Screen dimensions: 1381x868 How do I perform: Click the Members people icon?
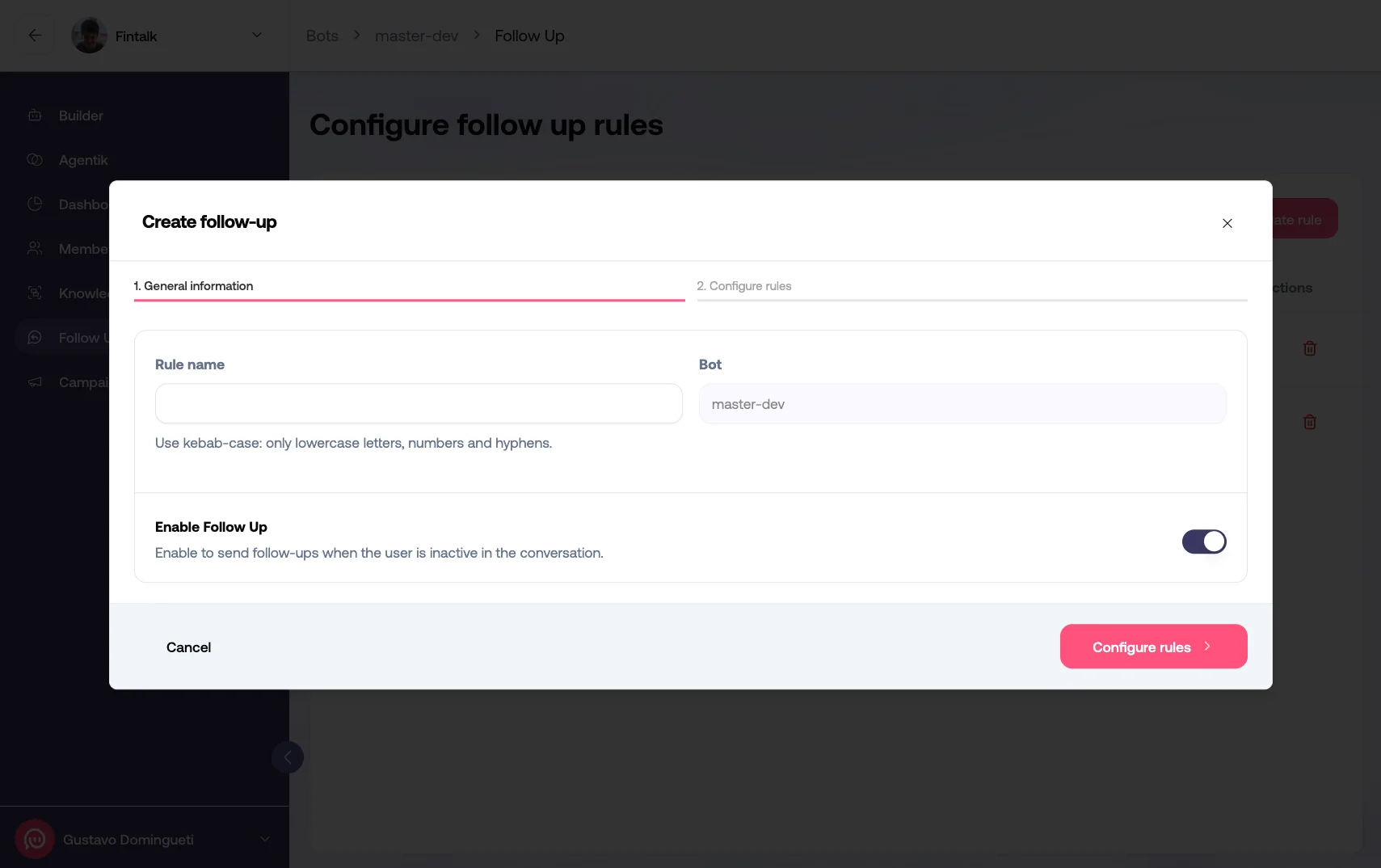tap(35, 249)
